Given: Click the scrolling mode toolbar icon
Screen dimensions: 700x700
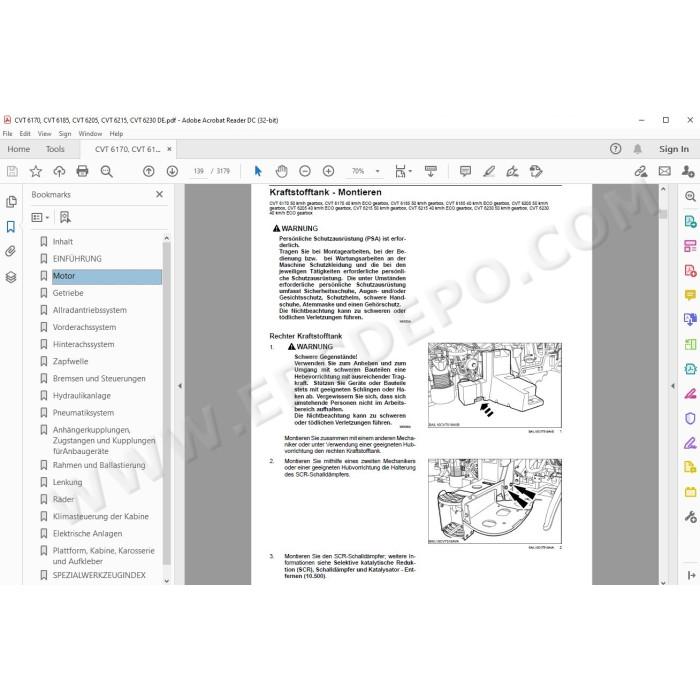Looking at the screenshot, I should point(431,171).
